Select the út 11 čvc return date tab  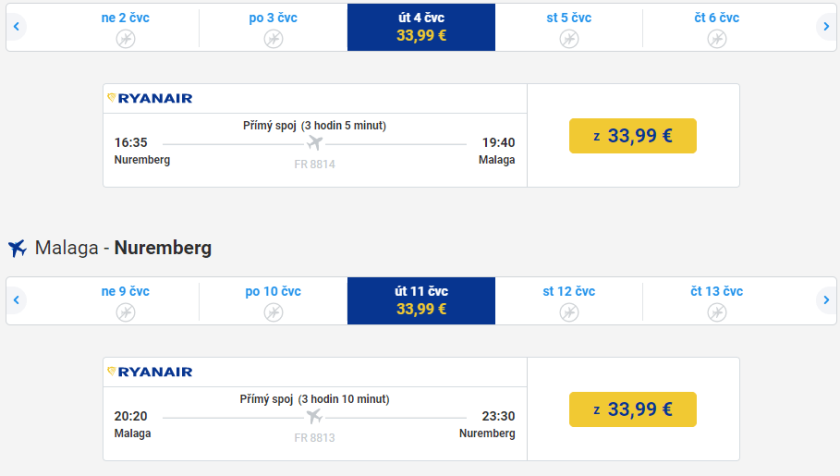tap(421, 300)
